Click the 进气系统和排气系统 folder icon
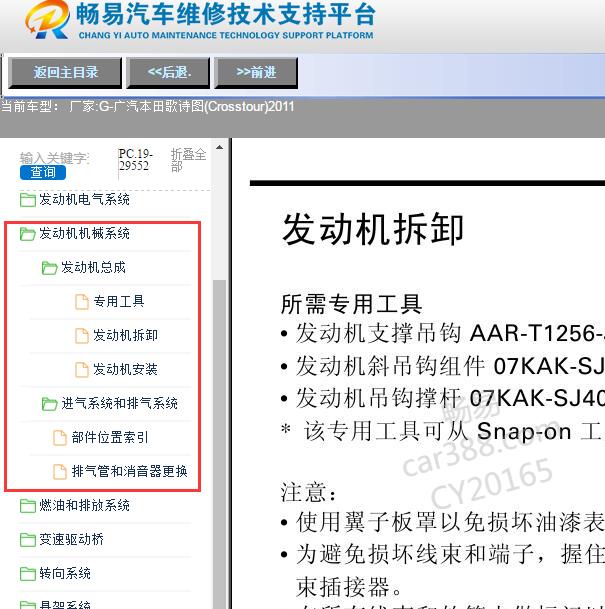Image resolution: width=605 pixels, height=609 pixels. (50, 404)
